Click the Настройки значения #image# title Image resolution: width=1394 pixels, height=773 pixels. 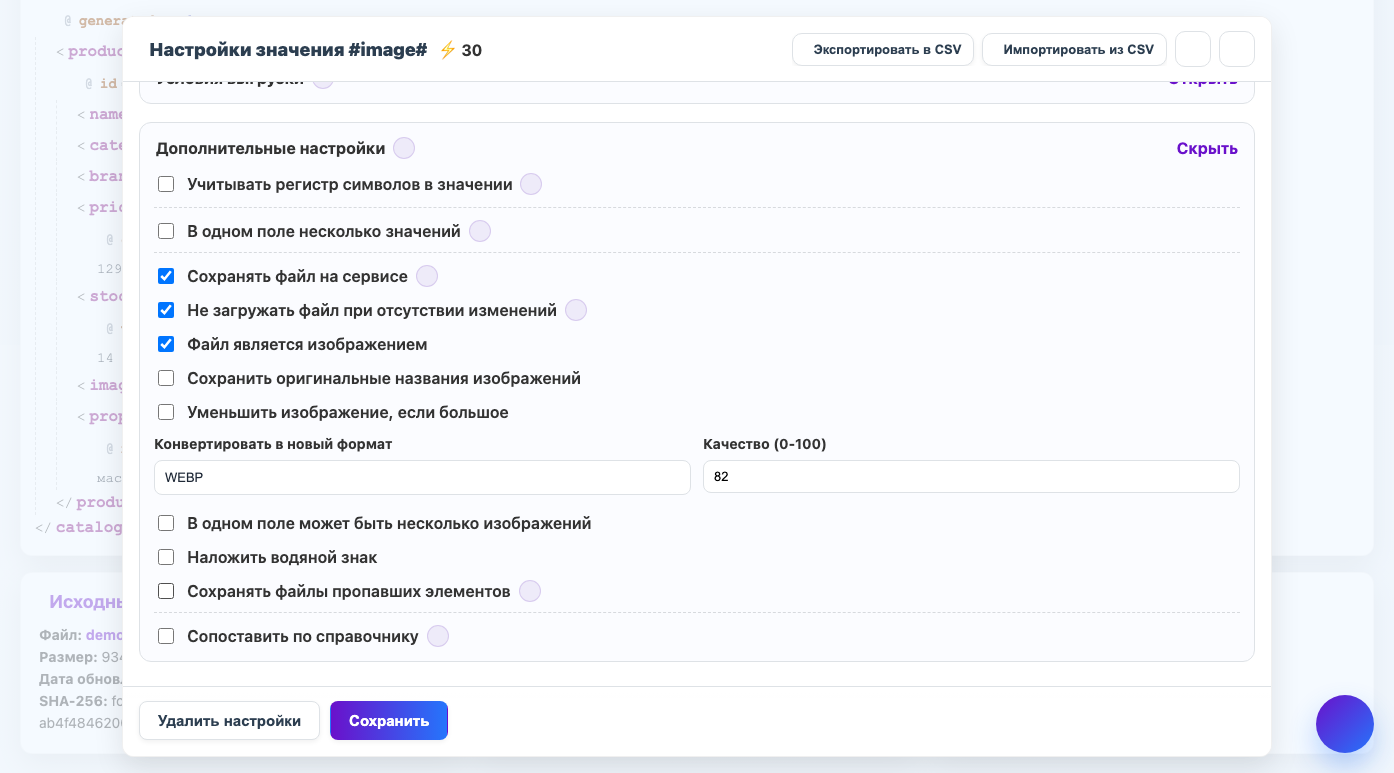coord(288,50)
